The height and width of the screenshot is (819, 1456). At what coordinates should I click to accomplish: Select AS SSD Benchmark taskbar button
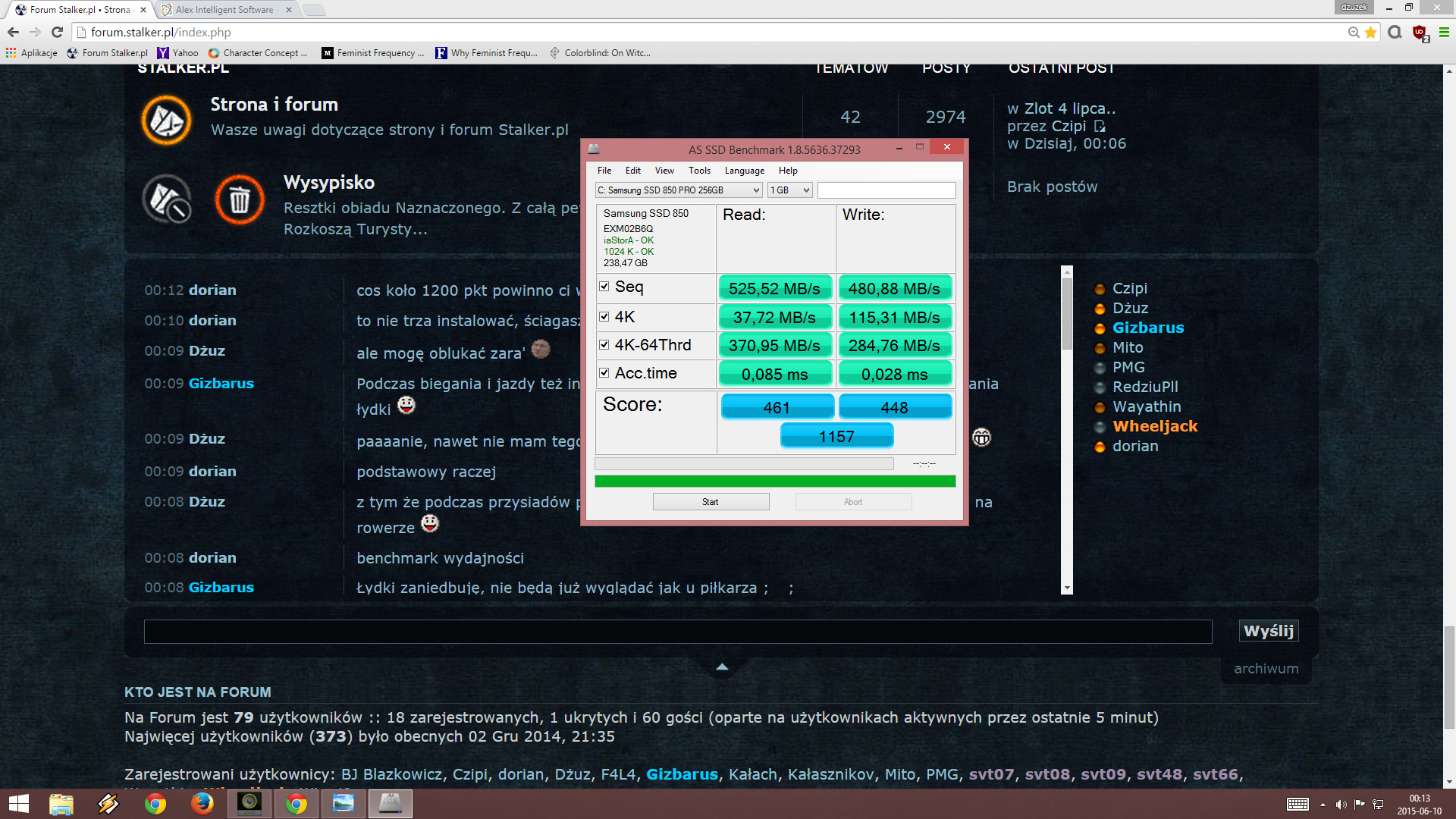pos(391,804)
